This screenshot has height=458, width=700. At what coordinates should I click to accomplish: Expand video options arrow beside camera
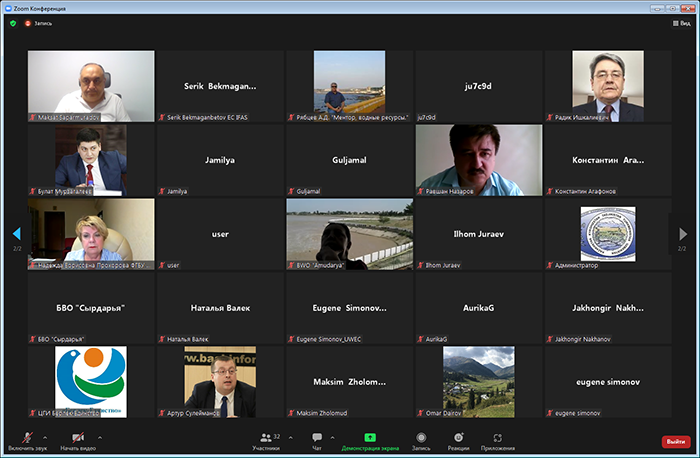click(99, 437)
